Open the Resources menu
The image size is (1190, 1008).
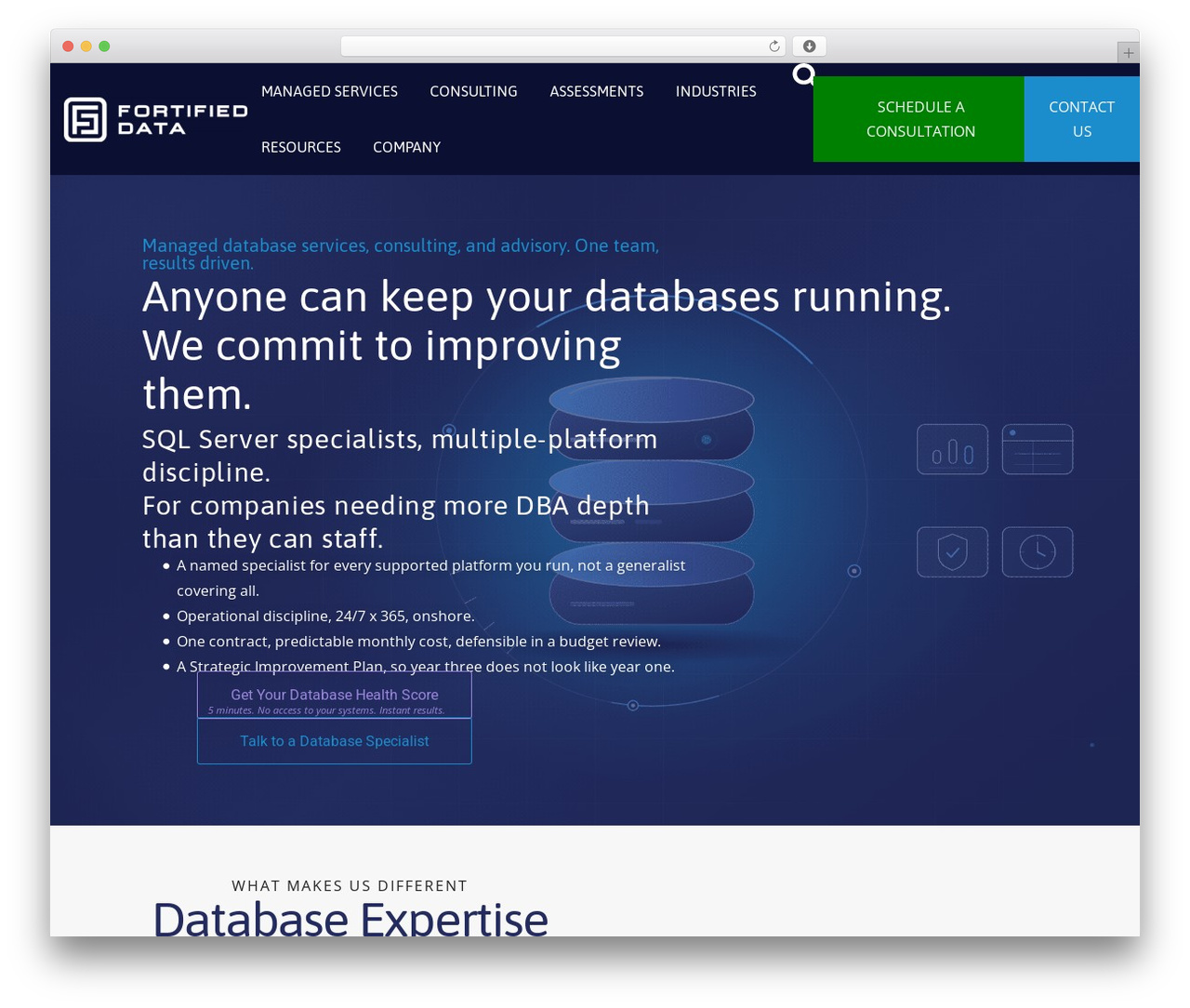coord(301,147)
